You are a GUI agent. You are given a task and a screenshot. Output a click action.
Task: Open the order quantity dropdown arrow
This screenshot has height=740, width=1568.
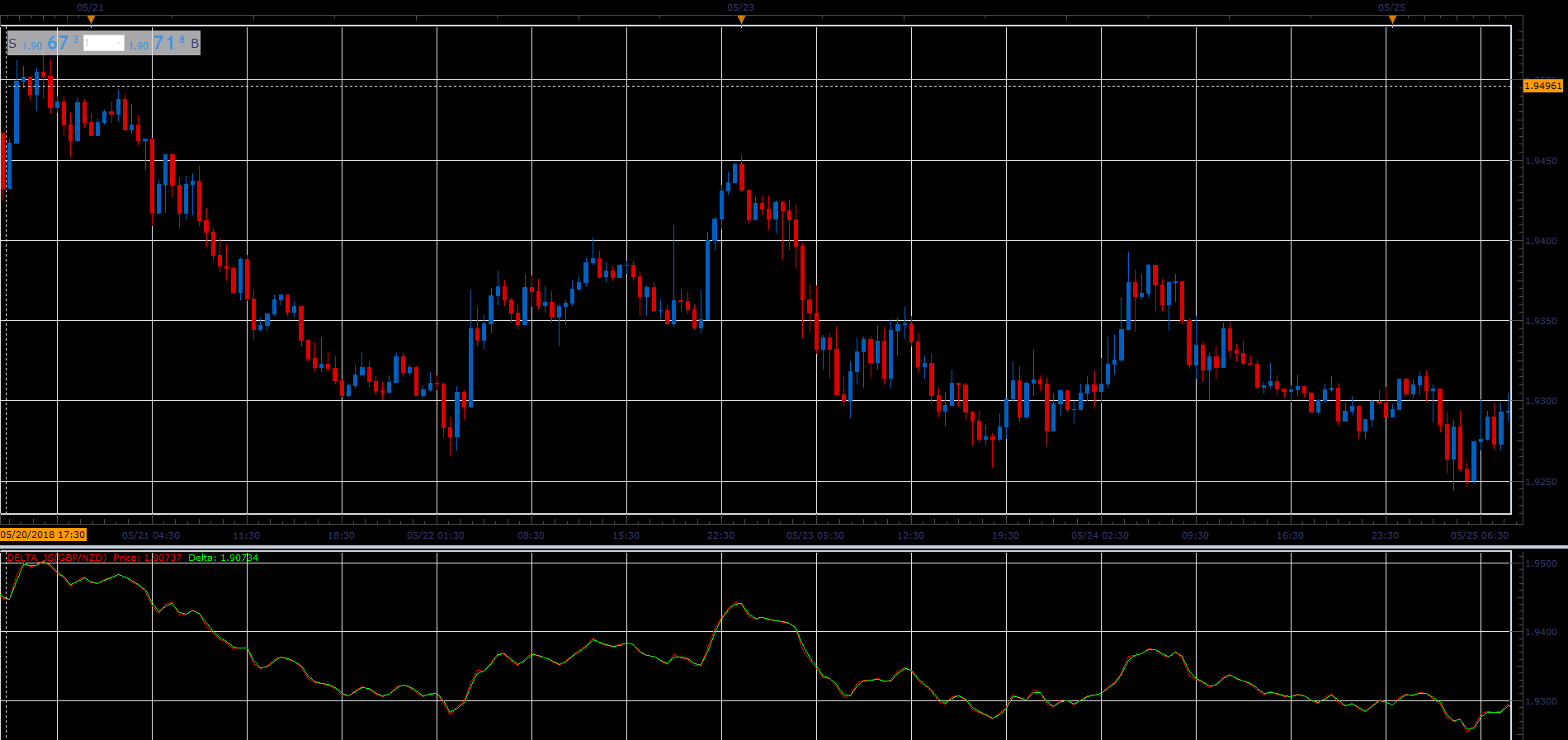(120, 43)
